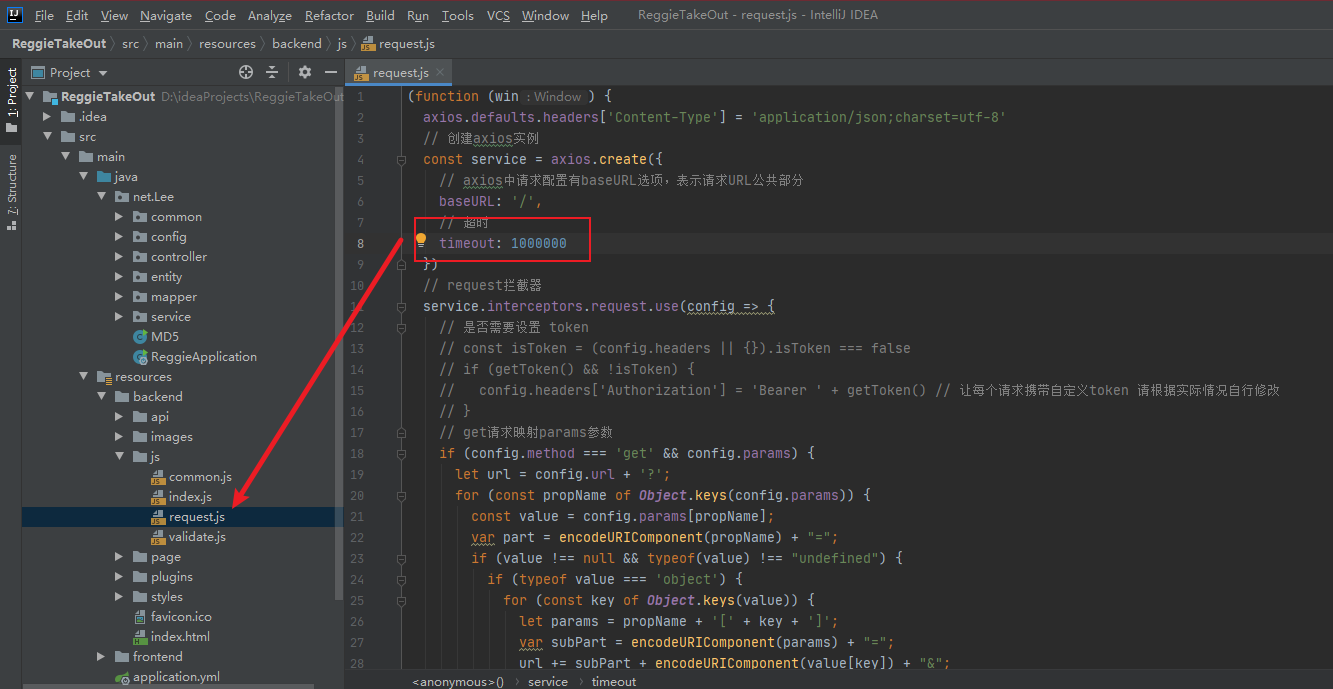Select the entity package
Screen dimensions: 1333x689
coord(166,277)
